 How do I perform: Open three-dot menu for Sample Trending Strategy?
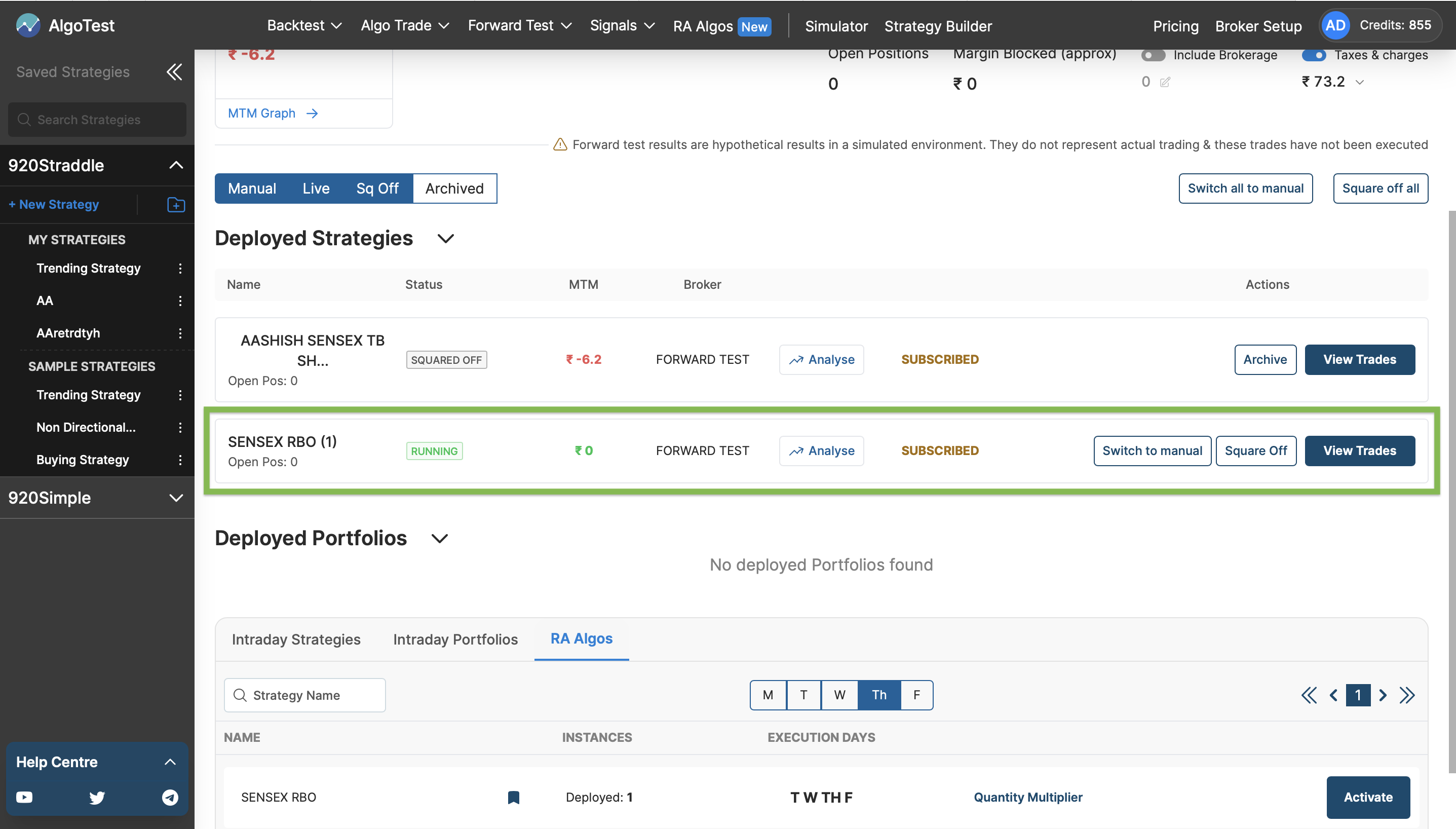[x=180, y=395]
